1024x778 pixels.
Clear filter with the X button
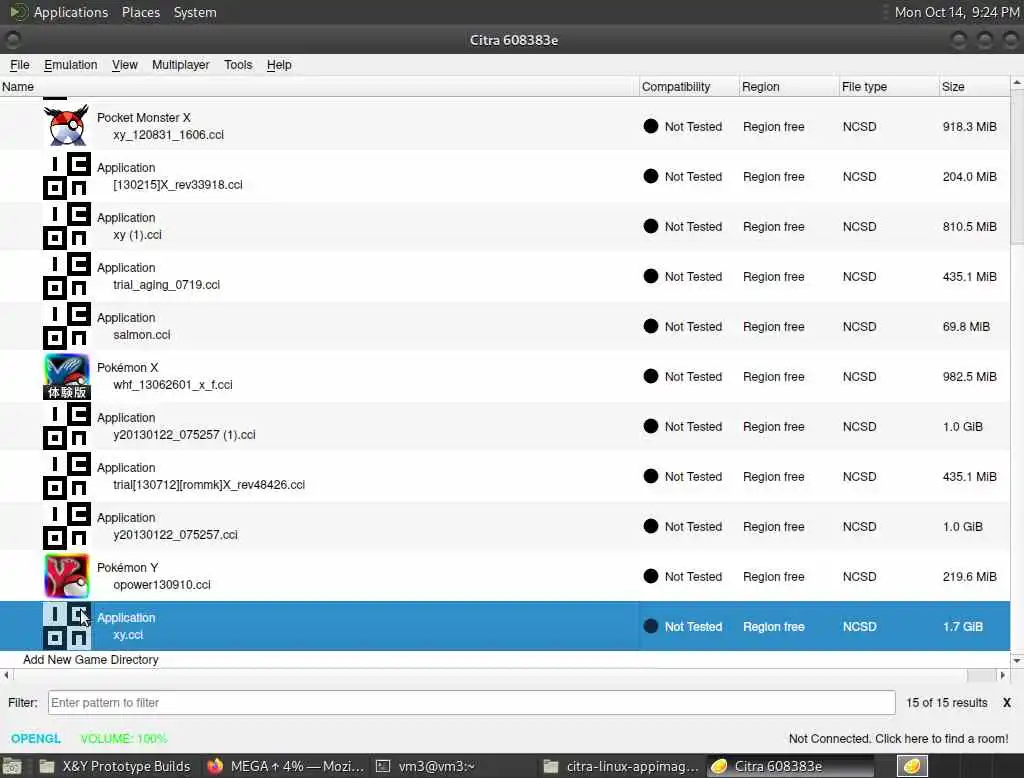coord(1006,702)
